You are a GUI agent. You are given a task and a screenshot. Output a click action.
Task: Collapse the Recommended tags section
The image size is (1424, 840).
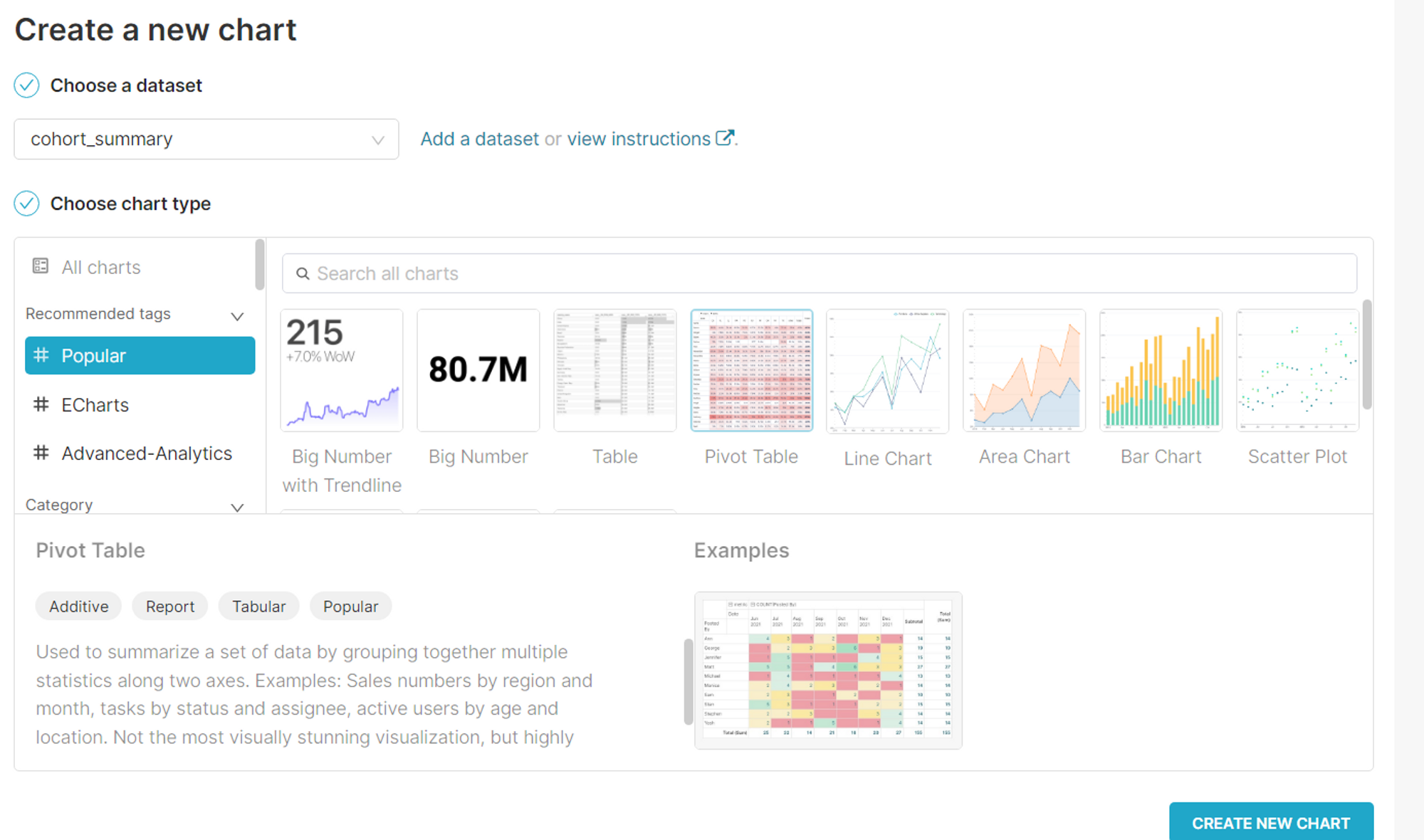237,315
